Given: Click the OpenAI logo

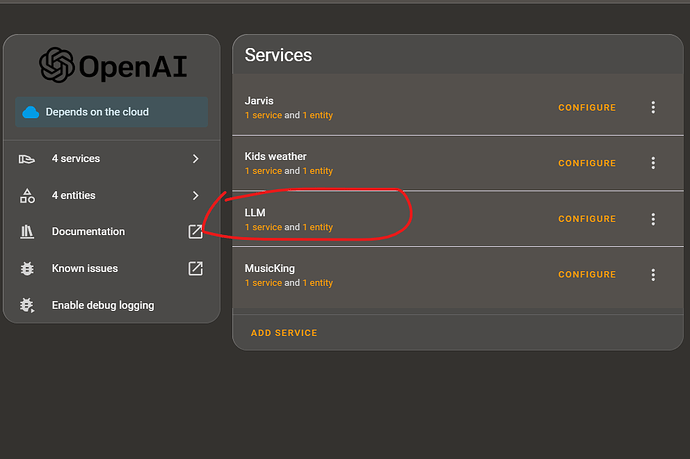Looking at the screenshot, I should coord(56,66).
